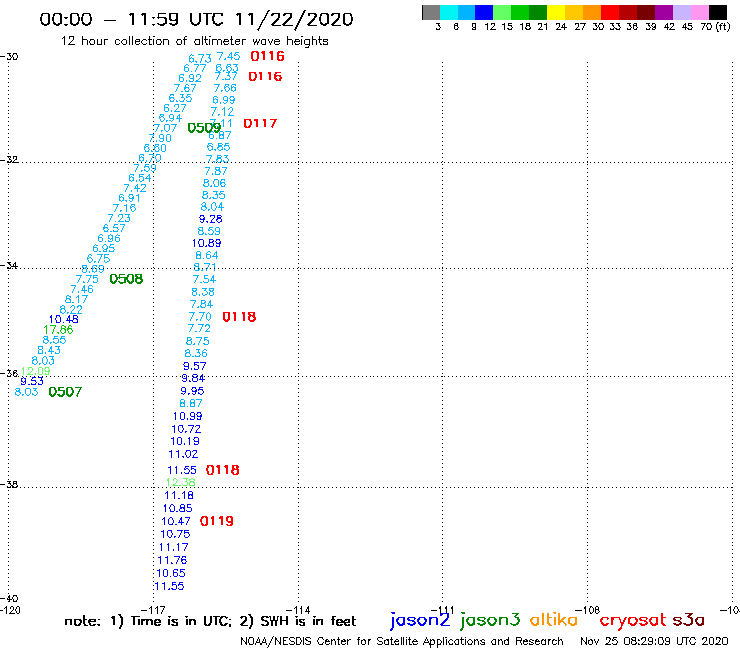Click the wave height value 7.70
This screenshot has height=650, width=740.
pyautogui.click(x=200, y=317)
